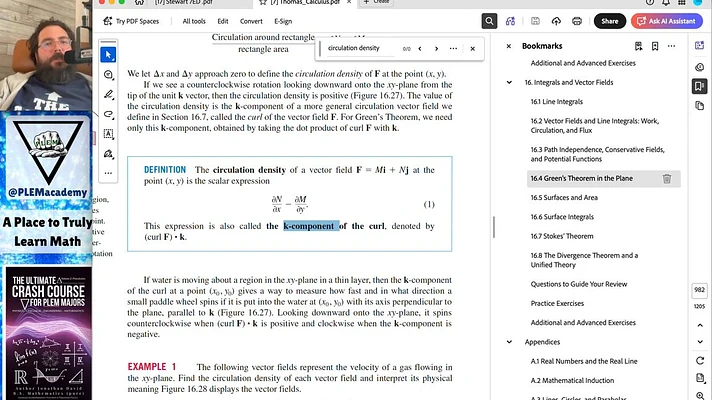Click the zoom in magnifier in right rail
The width and height of the screenshot is (712, 400).
coord(700,395)
